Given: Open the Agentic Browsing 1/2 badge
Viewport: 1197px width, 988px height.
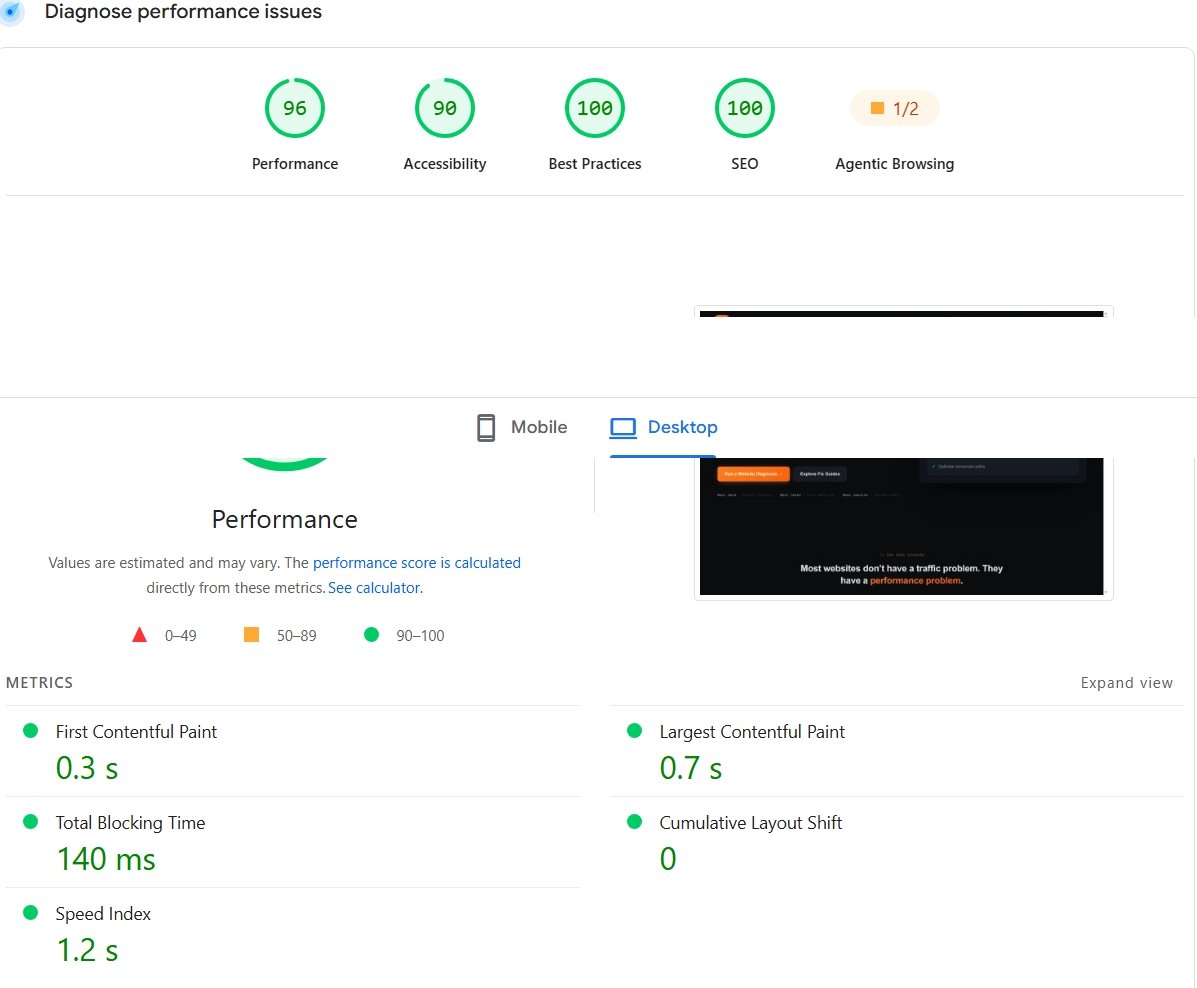Looking at the screenshot, I should click(x=895, y=108).
